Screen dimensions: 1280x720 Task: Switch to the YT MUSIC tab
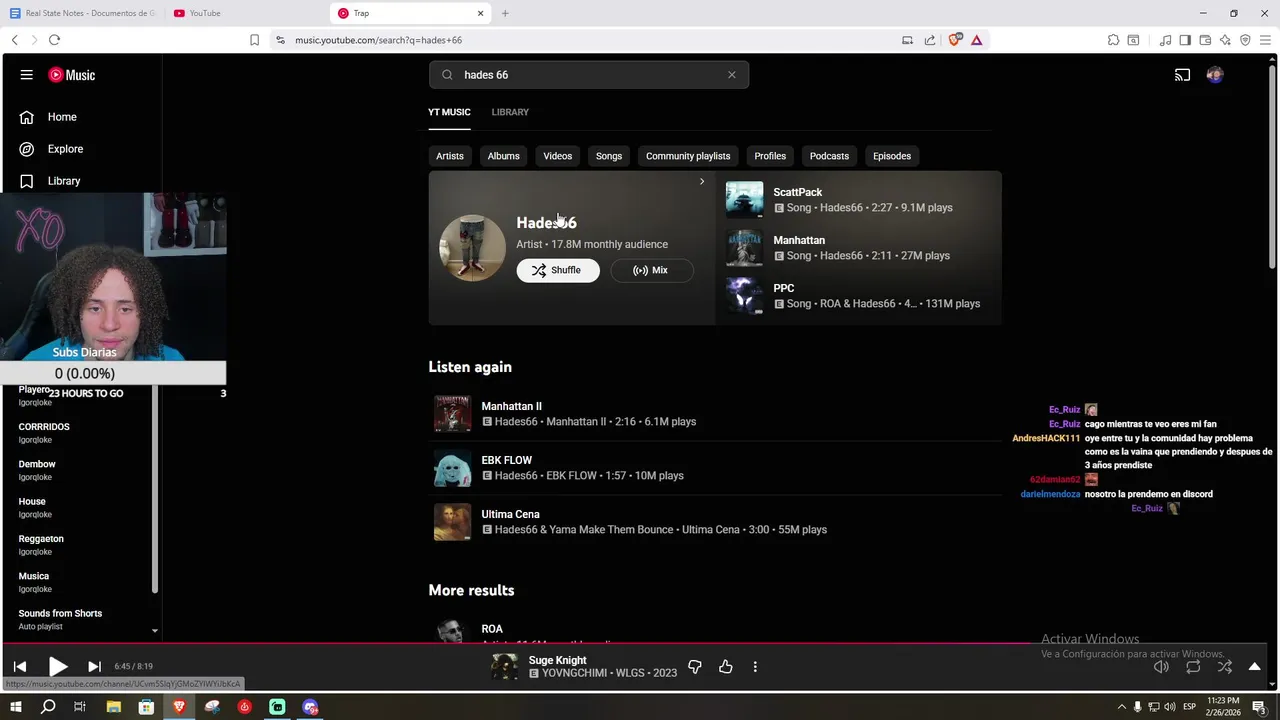449,112
